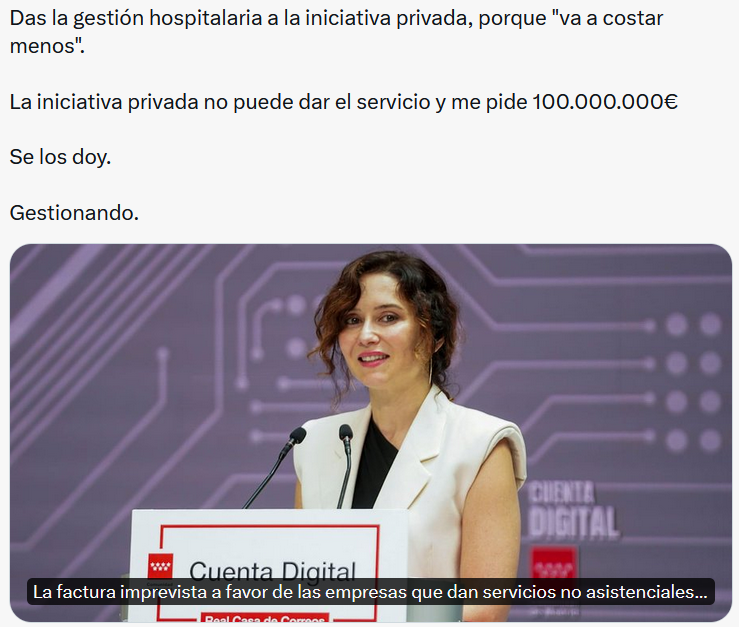Click the right microphone on the podium
739x627 pixels.
345,464
